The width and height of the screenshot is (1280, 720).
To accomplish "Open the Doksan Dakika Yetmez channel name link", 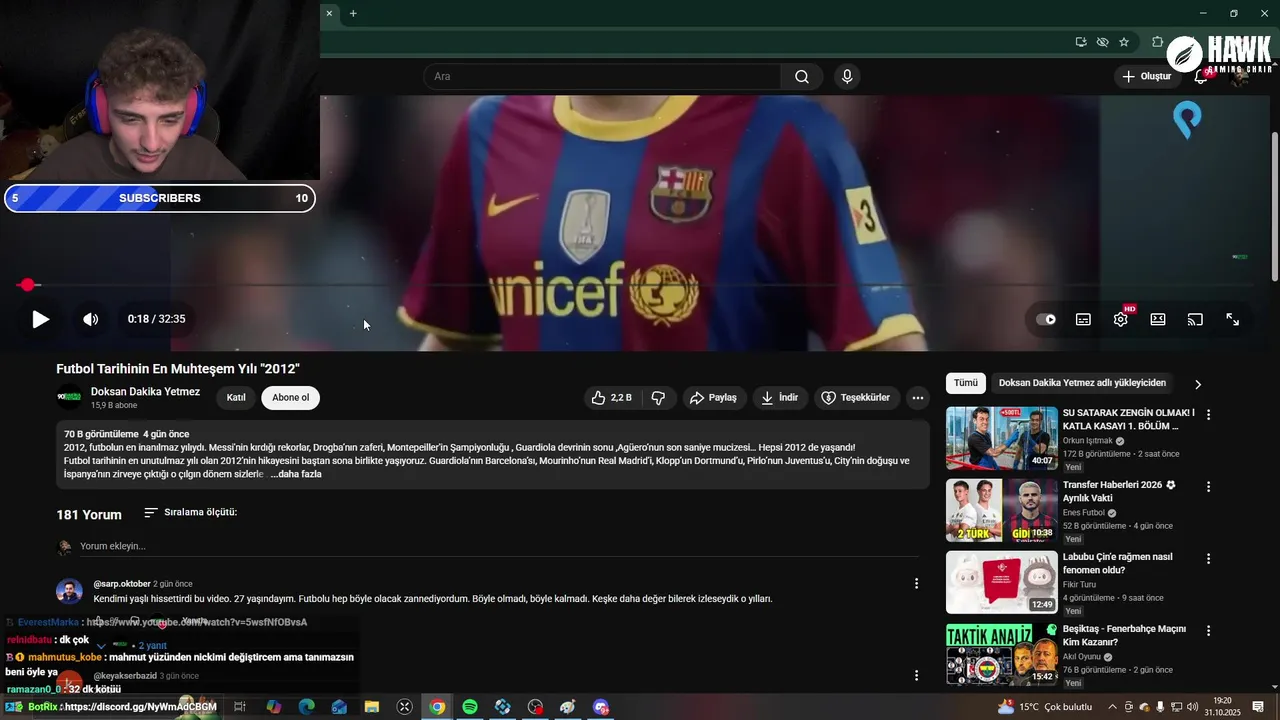I will (145, 392).
